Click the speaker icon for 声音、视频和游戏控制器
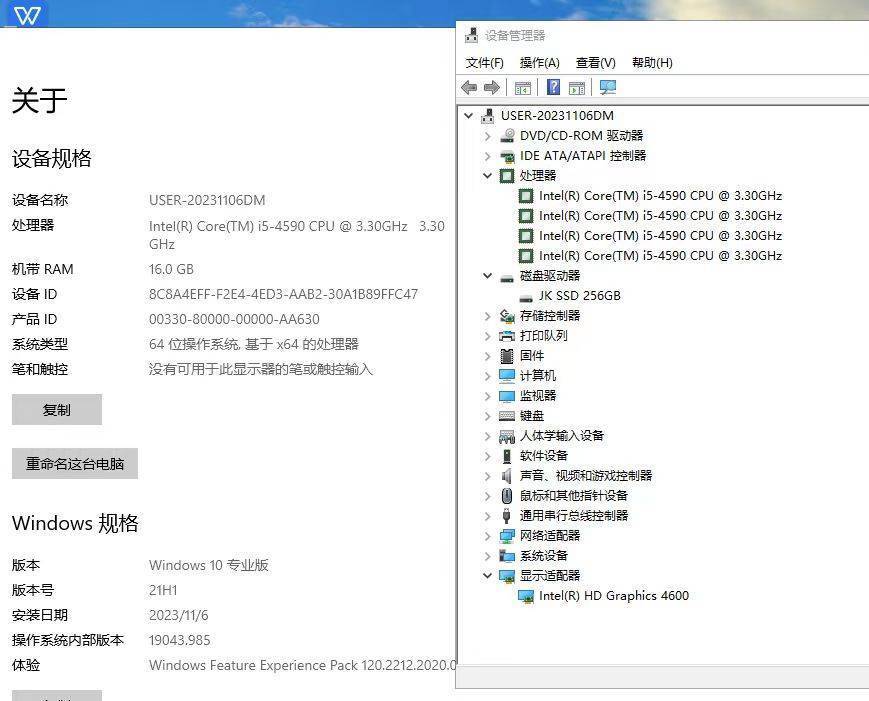869x701 pixels. pyautogui.click(x=507, y=476)
